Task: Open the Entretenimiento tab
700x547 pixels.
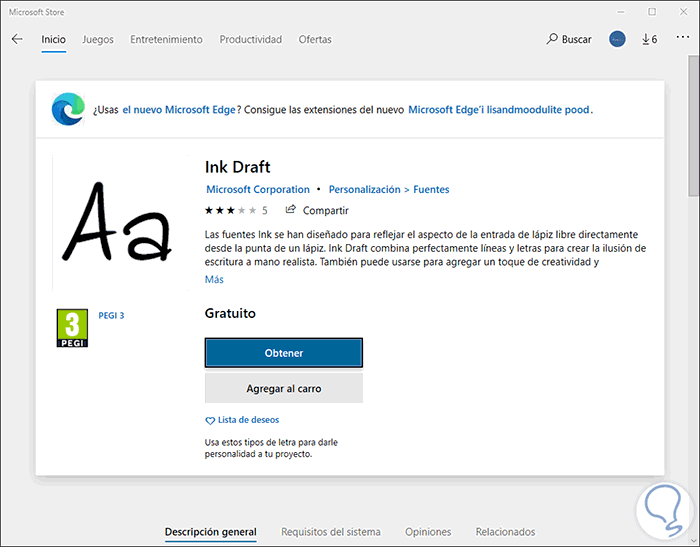Action: coord(166,39)
